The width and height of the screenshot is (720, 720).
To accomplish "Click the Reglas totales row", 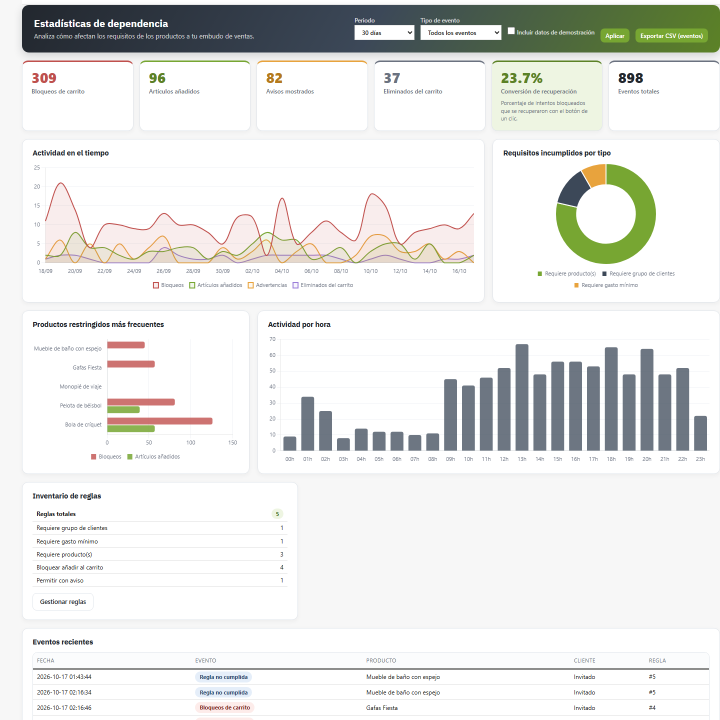I will point(160,514).
